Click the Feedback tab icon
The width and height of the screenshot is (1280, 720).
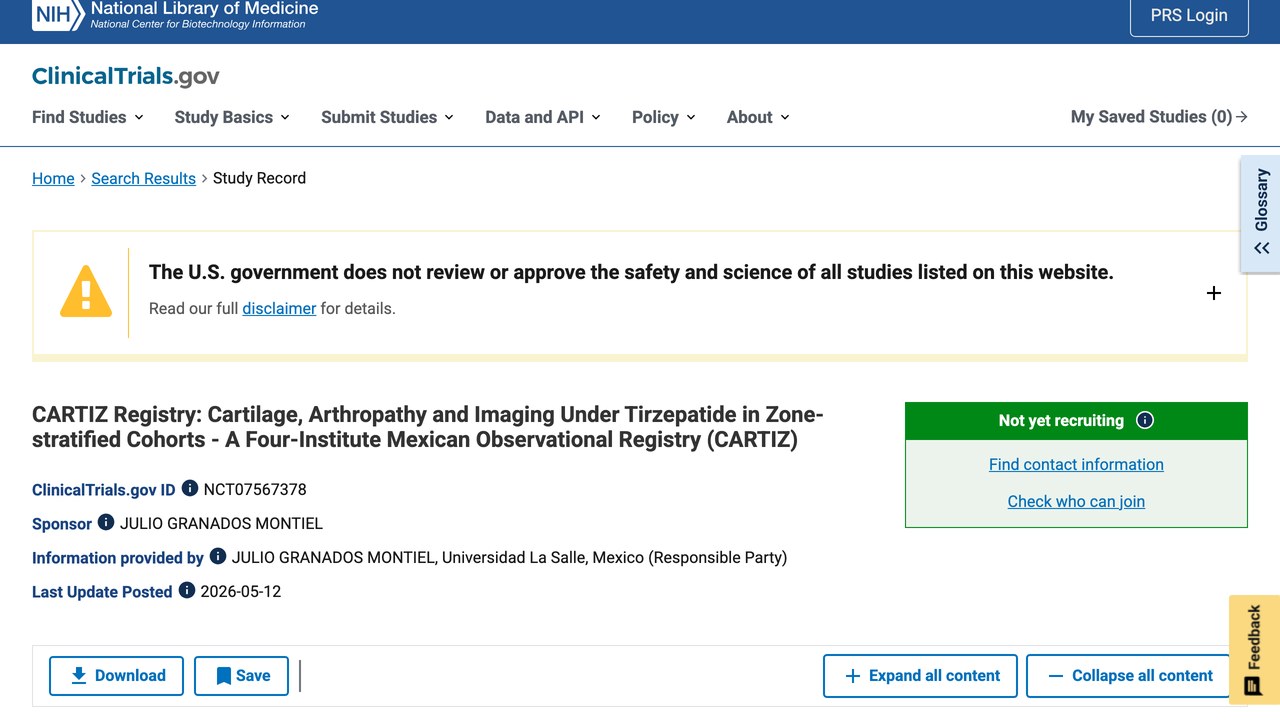pos(1253,685)
